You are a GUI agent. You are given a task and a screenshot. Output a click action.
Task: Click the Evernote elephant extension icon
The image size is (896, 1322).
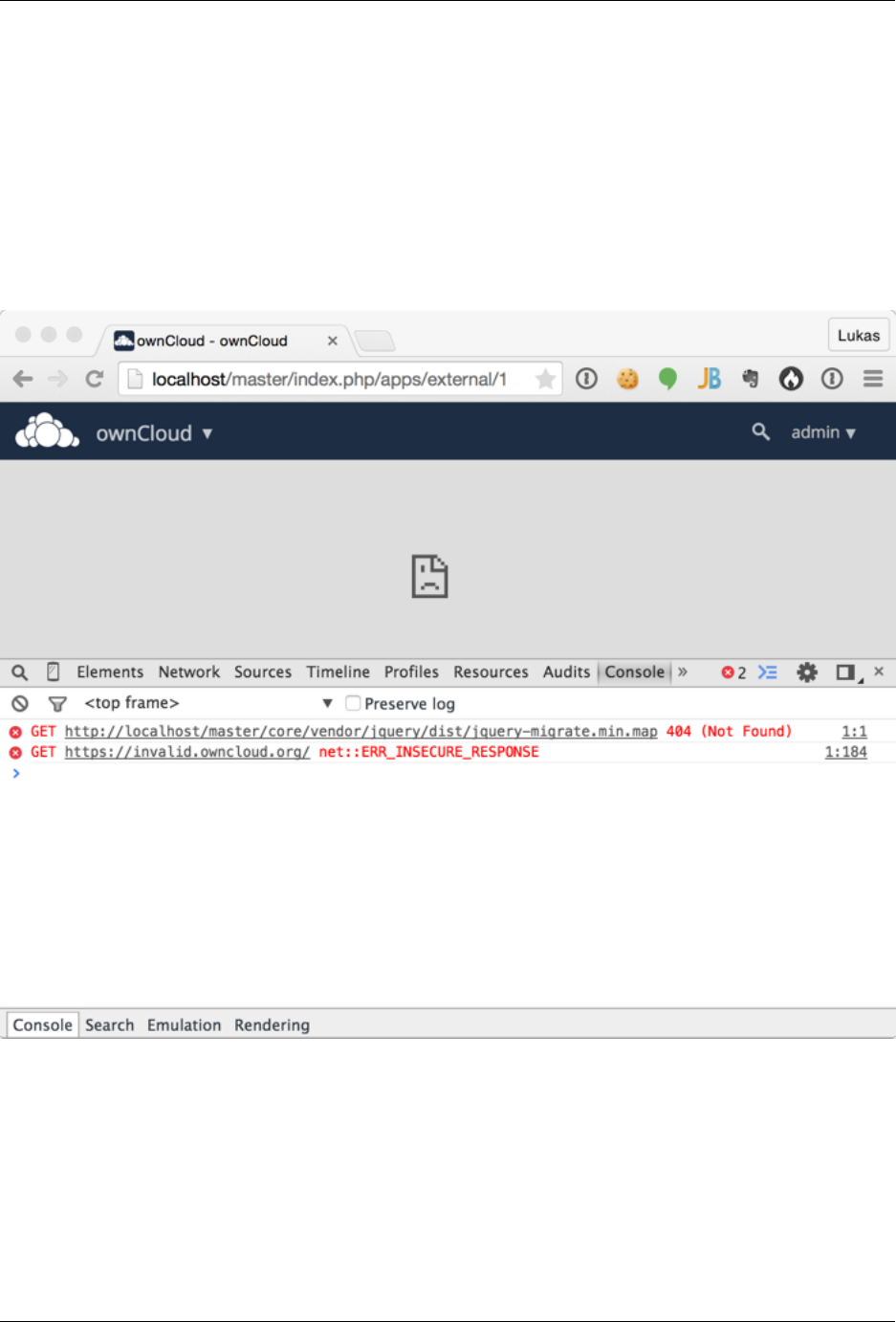coord(751,379)
